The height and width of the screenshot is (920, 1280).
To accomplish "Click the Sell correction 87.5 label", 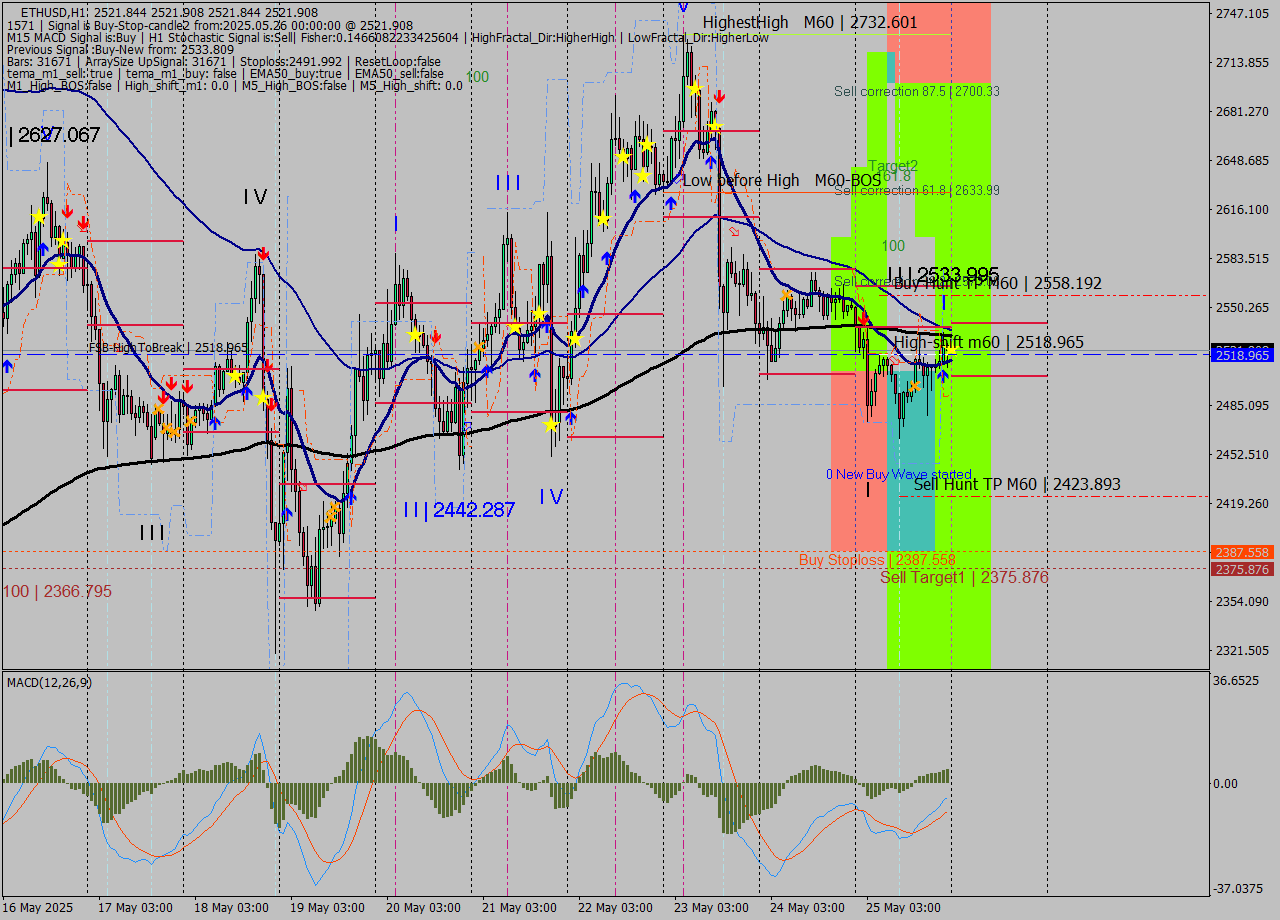I will 916,91.
